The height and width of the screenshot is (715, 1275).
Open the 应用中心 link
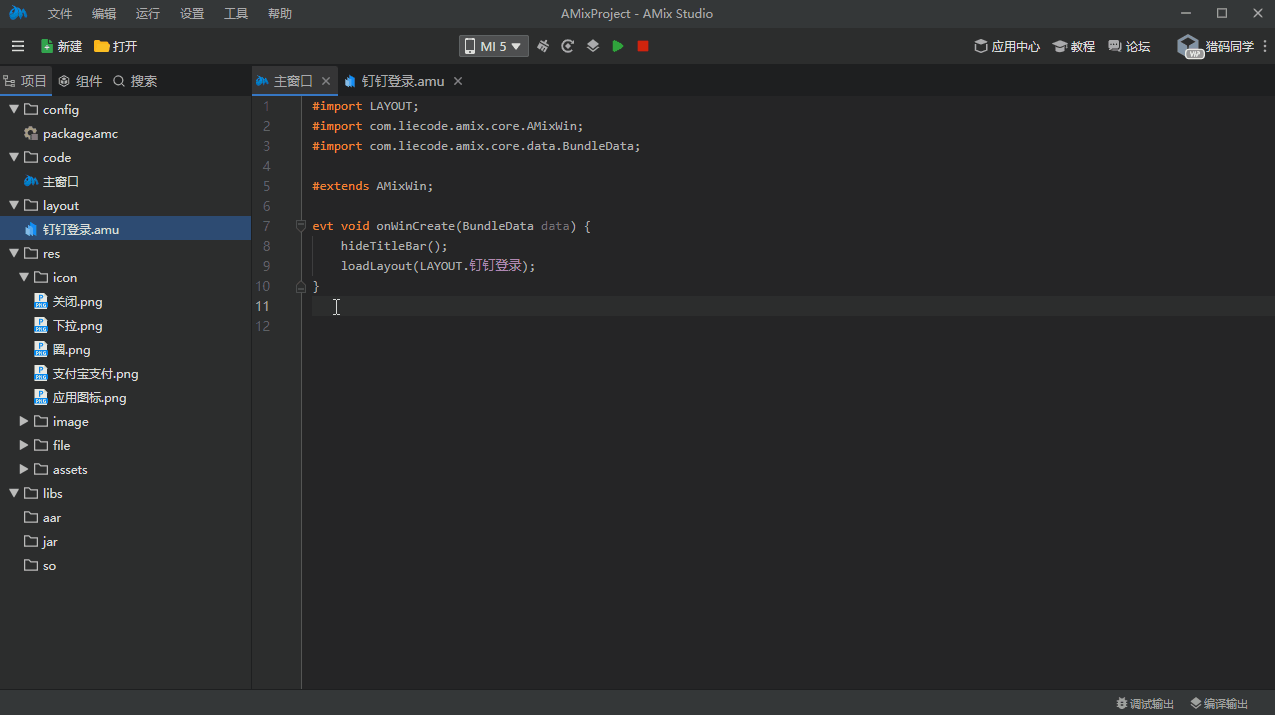pyautogui.click(x=1007, y=46)
